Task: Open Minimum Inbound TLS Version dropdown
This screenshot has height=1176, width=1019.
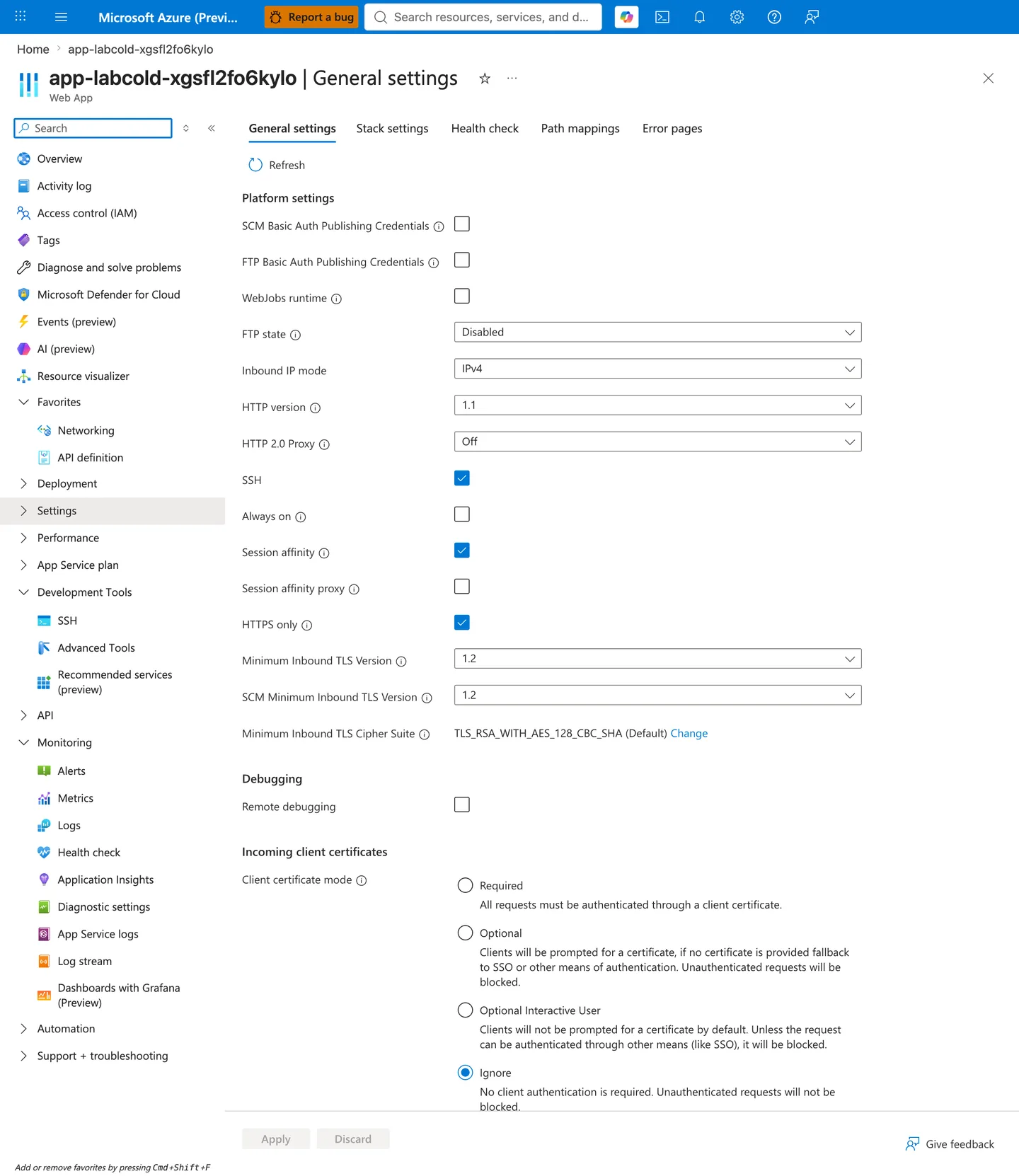Action: click(x=657, y=659)
